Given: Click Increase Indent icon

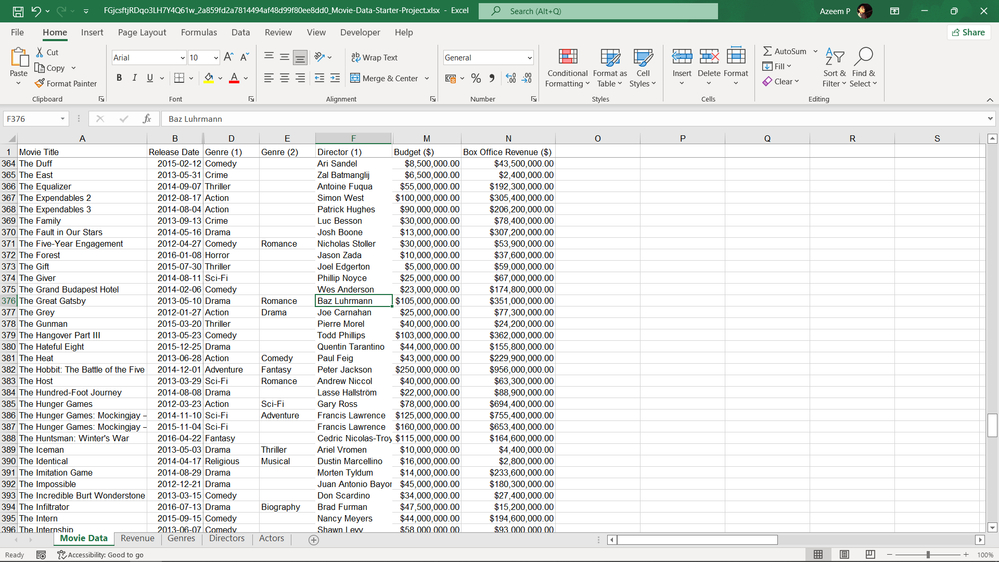Looking at the screenshot, I should (x=335, y=78).
